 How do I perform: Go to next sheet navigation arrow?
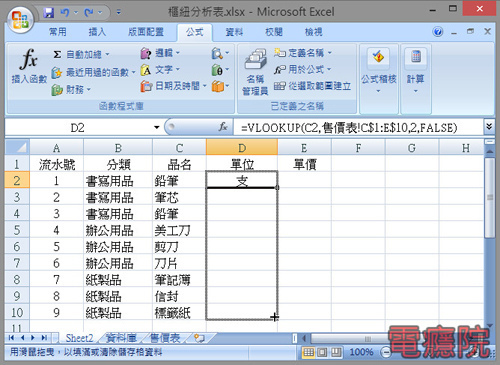33,338
